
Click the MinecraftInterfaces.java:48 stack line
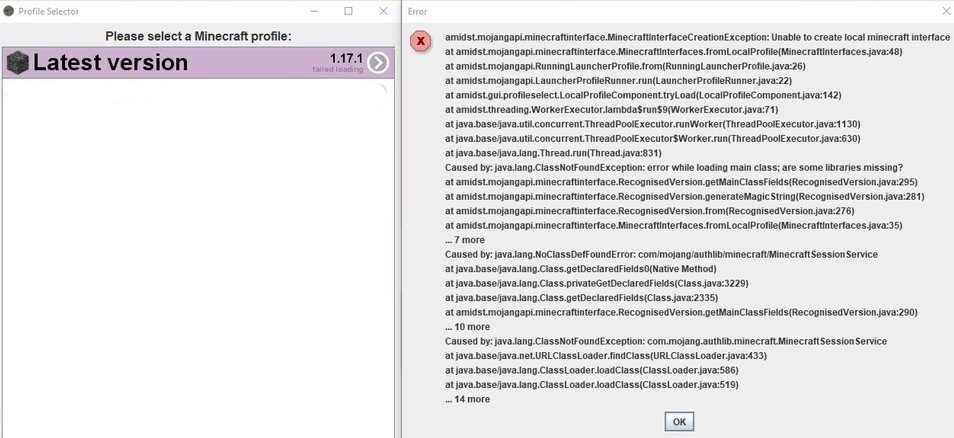[x=674, y=52]
